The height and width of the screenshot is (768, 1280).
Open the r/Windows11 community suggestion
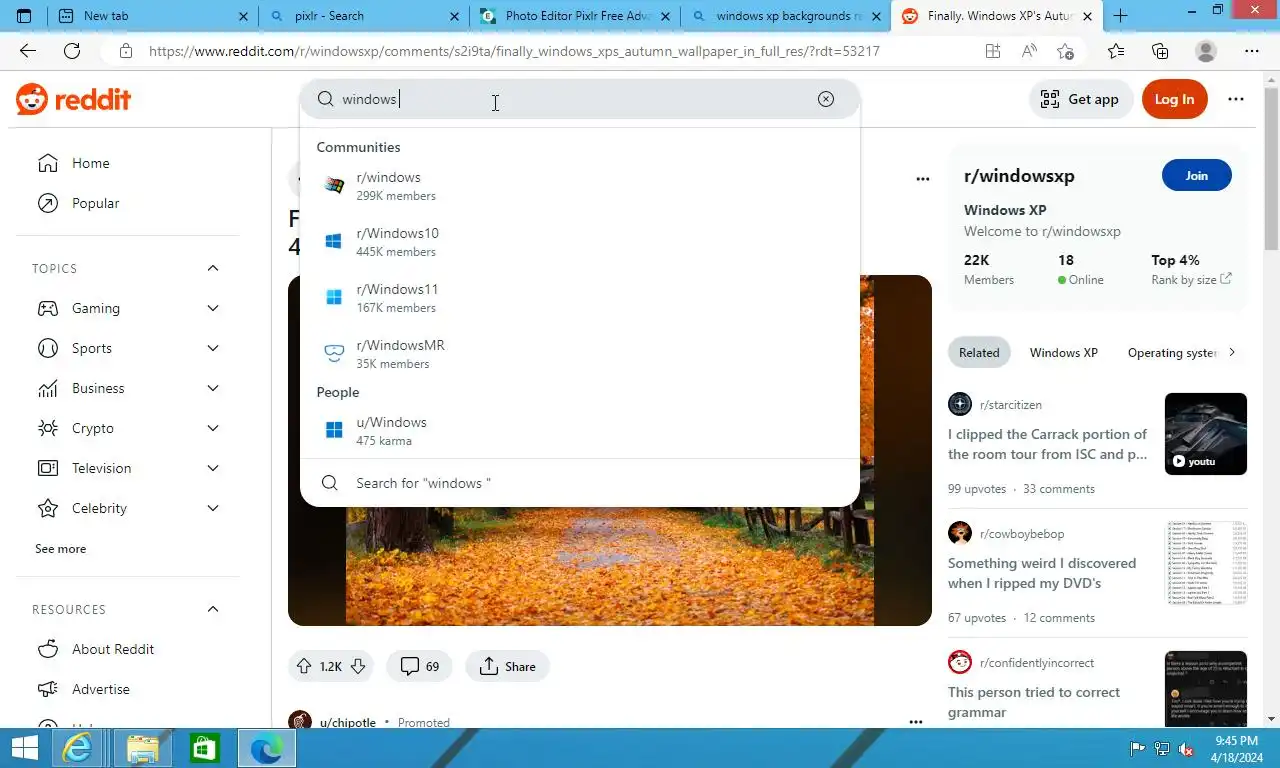pyautogui.click(x=580, y=298)
